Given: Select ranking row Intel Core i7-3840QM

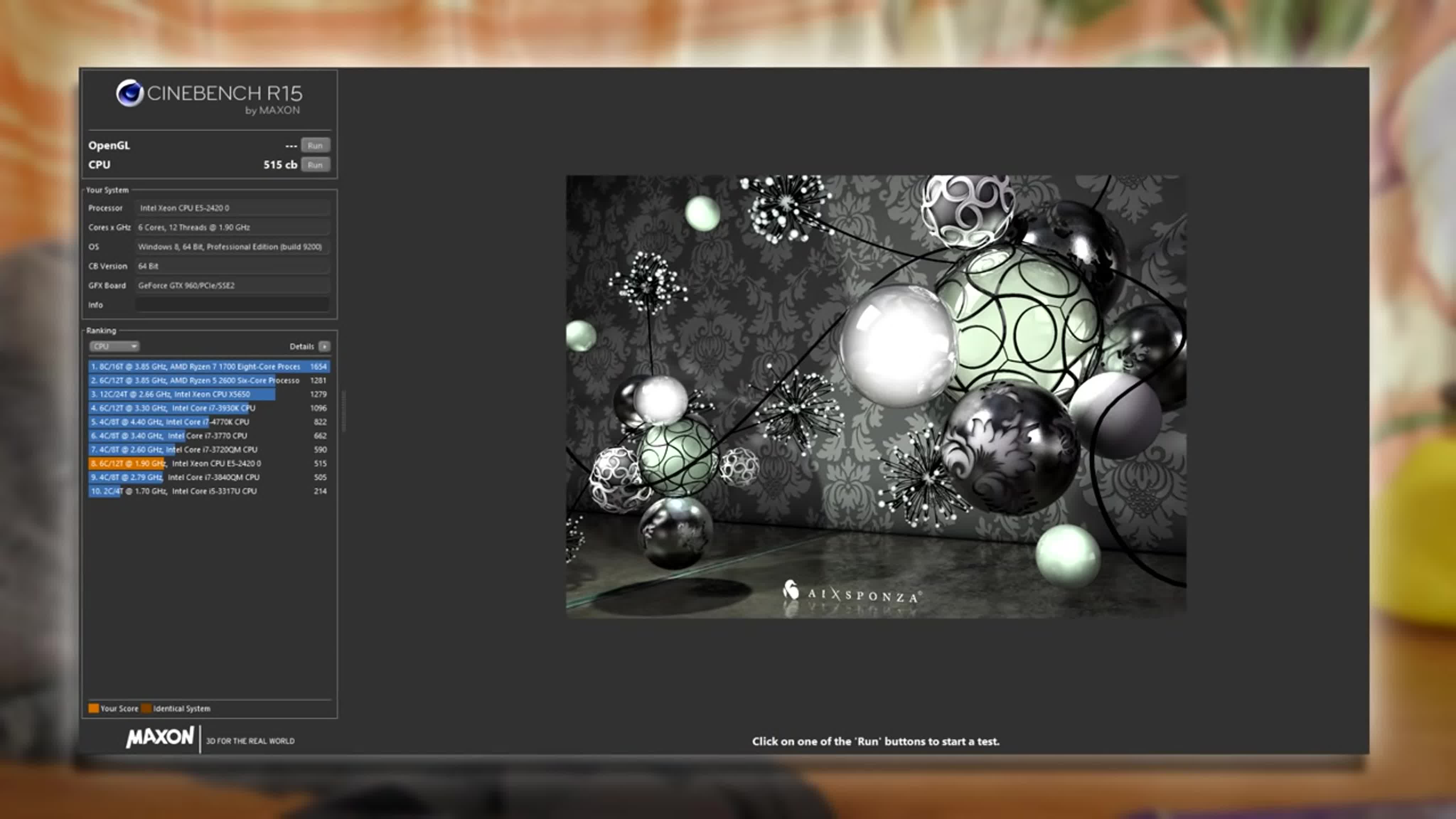Looking at the screenshot, I should click(x=209, y=478).
